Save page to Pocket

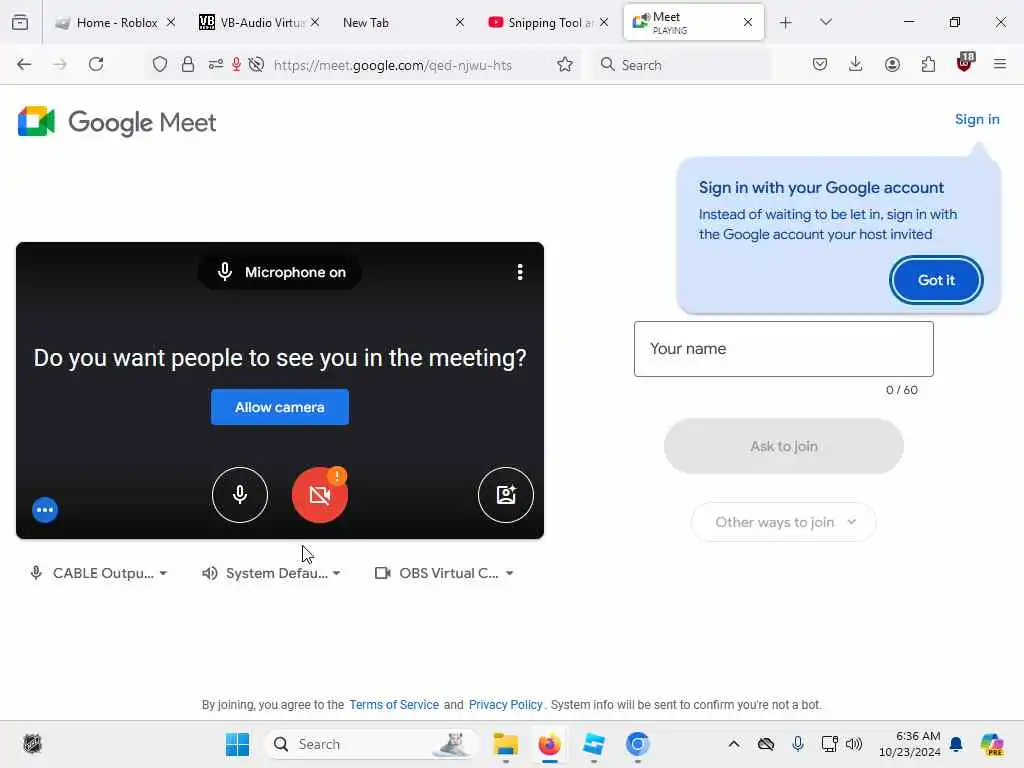click(x=820, y=64)
